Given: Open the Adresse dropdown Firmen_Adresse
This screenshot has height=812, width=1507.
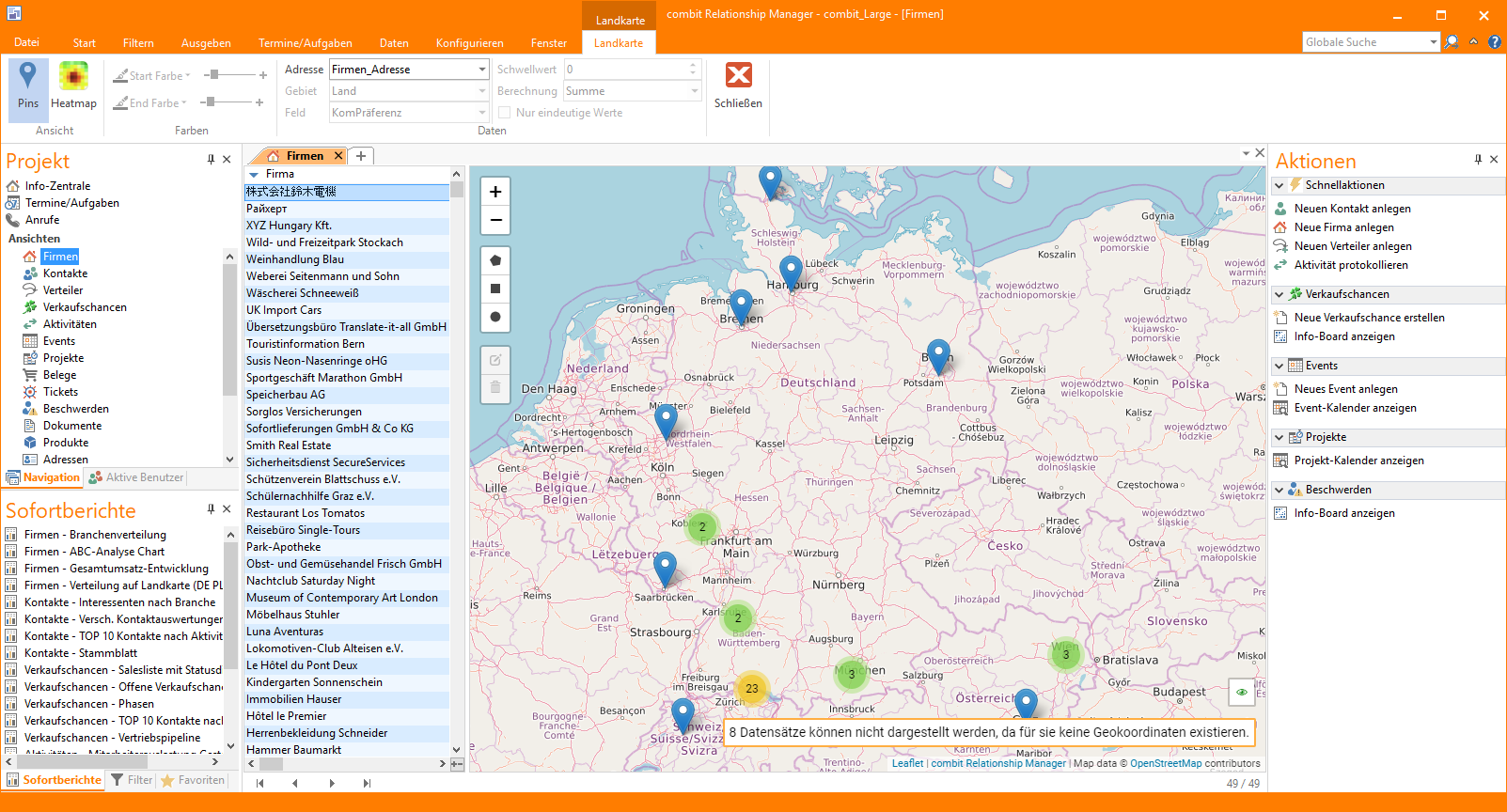Looking at the screenshot, I should (481, 70).
